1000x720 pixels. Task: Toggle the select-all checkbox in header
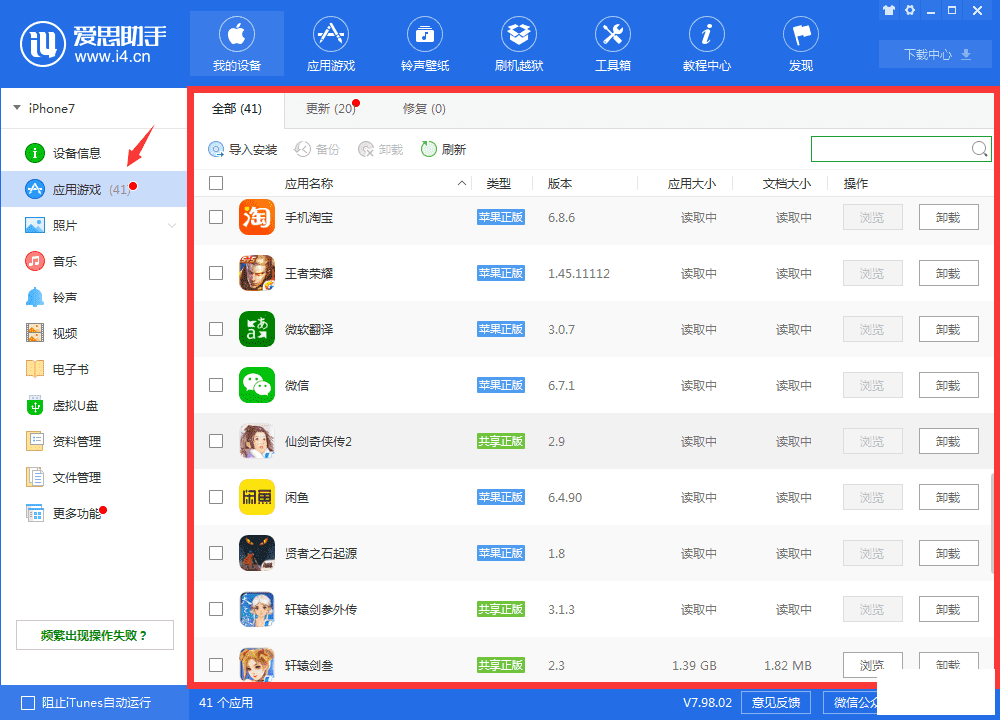click(x=216, y=183)
